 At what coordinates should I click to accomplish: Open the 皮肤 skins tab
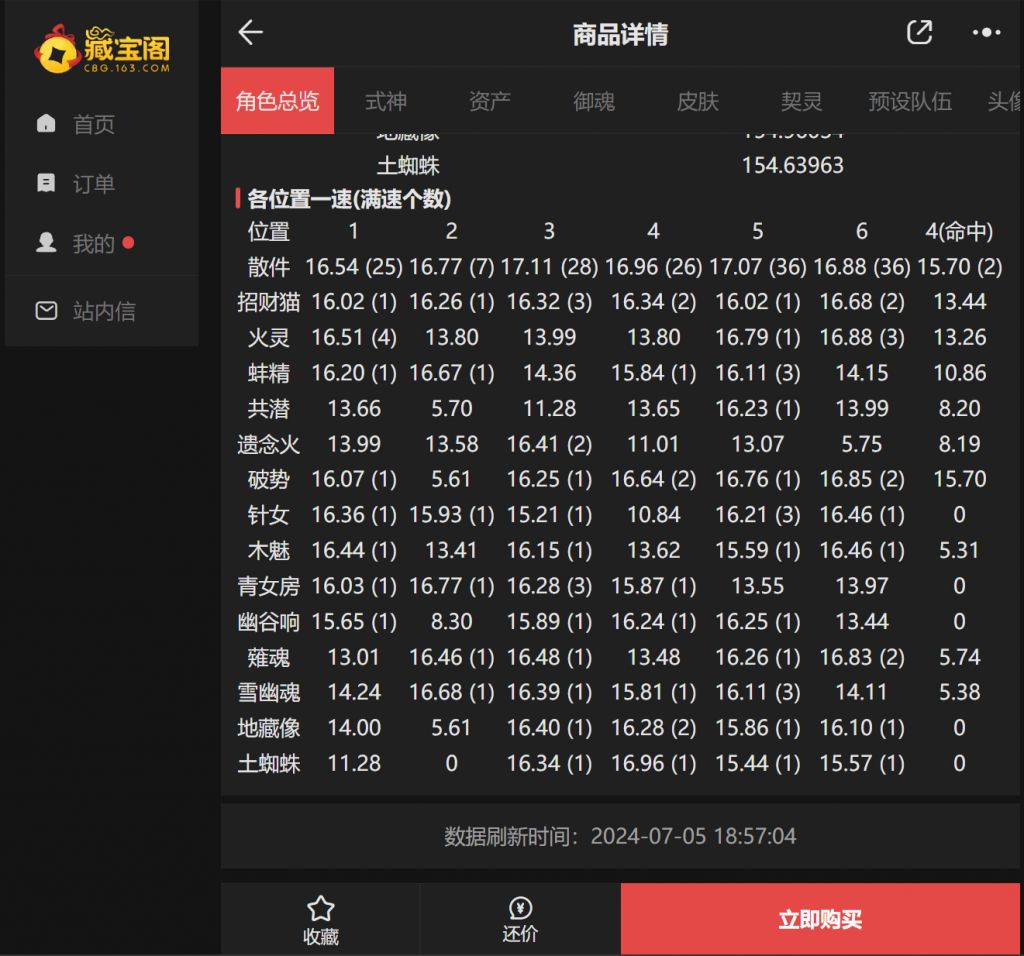point(697,101)
